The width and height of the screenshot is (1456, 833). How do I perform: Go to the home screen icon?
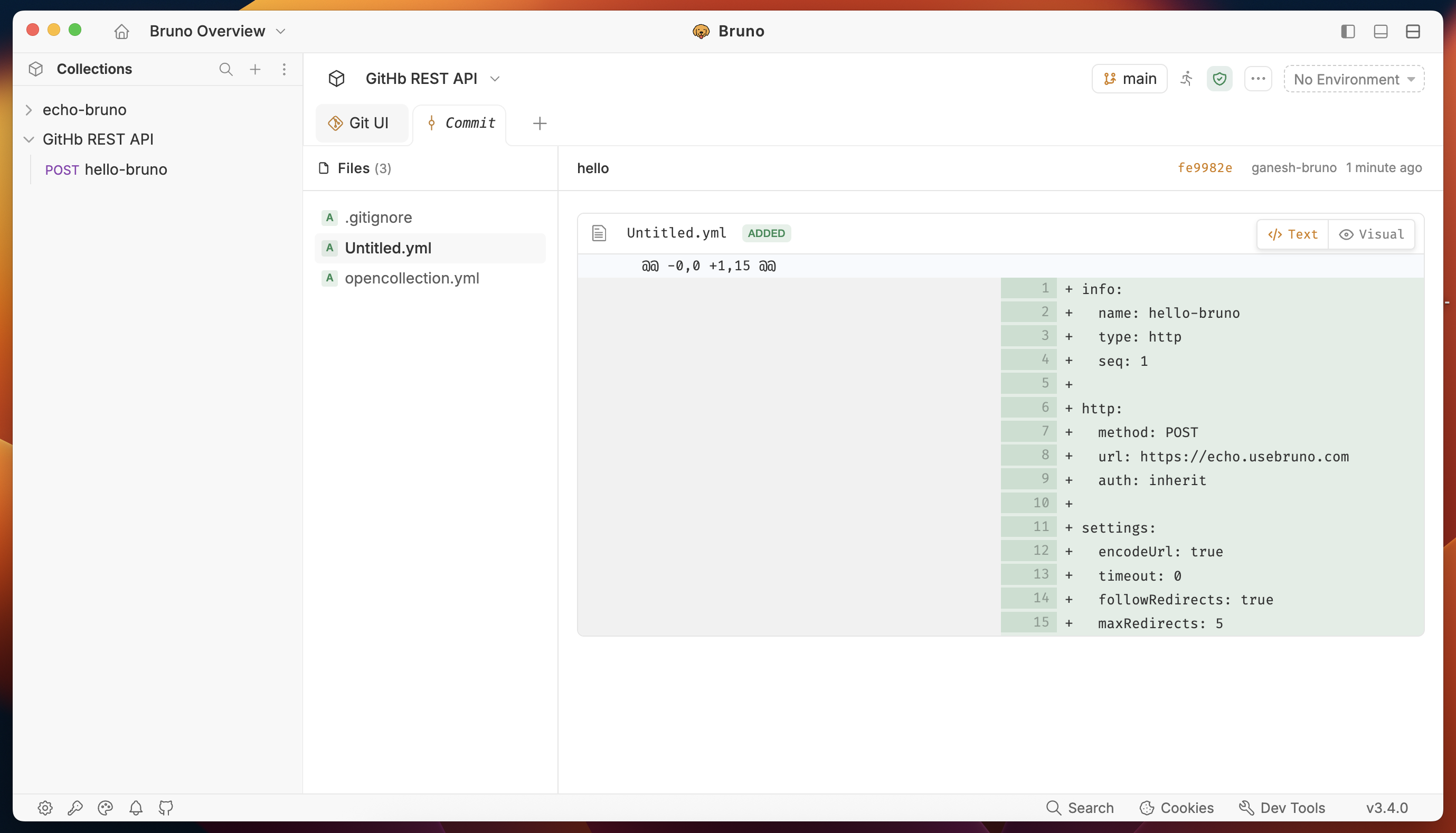coord(121,31)
